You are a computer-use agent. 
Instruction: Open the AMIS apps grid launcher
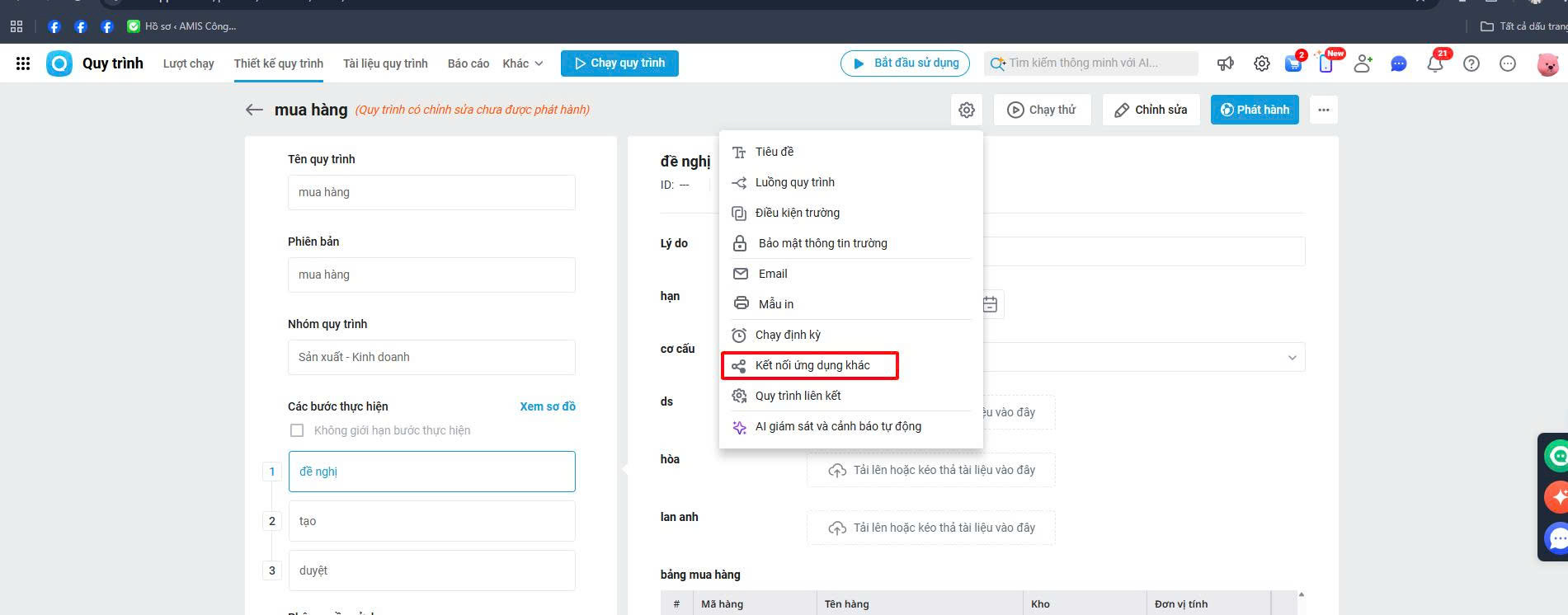tap(23, 63)
